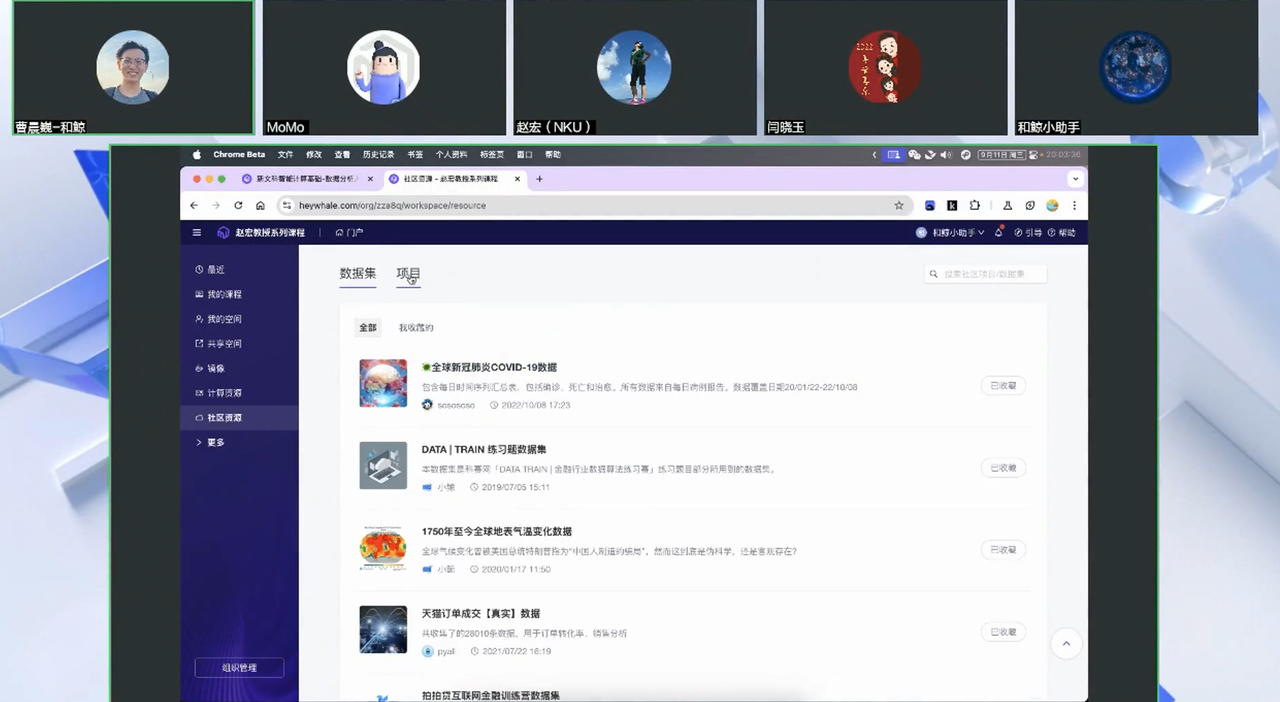The image size is (1280, 702).
Task: Open 1750年至今全球地表气温变化数据 title
Action: coord(497,532)
